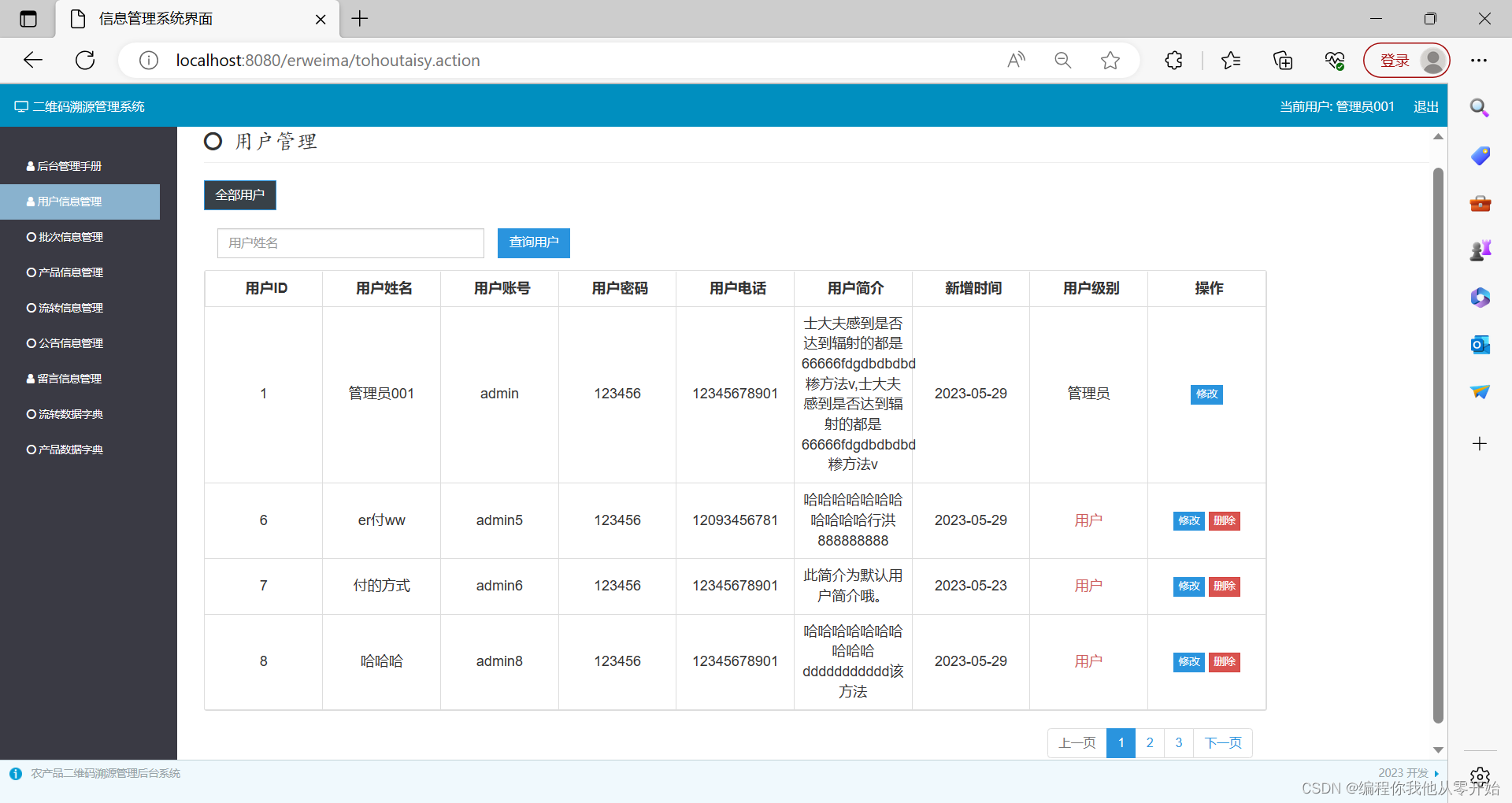The width and height of the screenshot is (1512, 803).
Task: Click 修改 for admin5 row
Action: pyautogui.click(x=1189, y=521)
